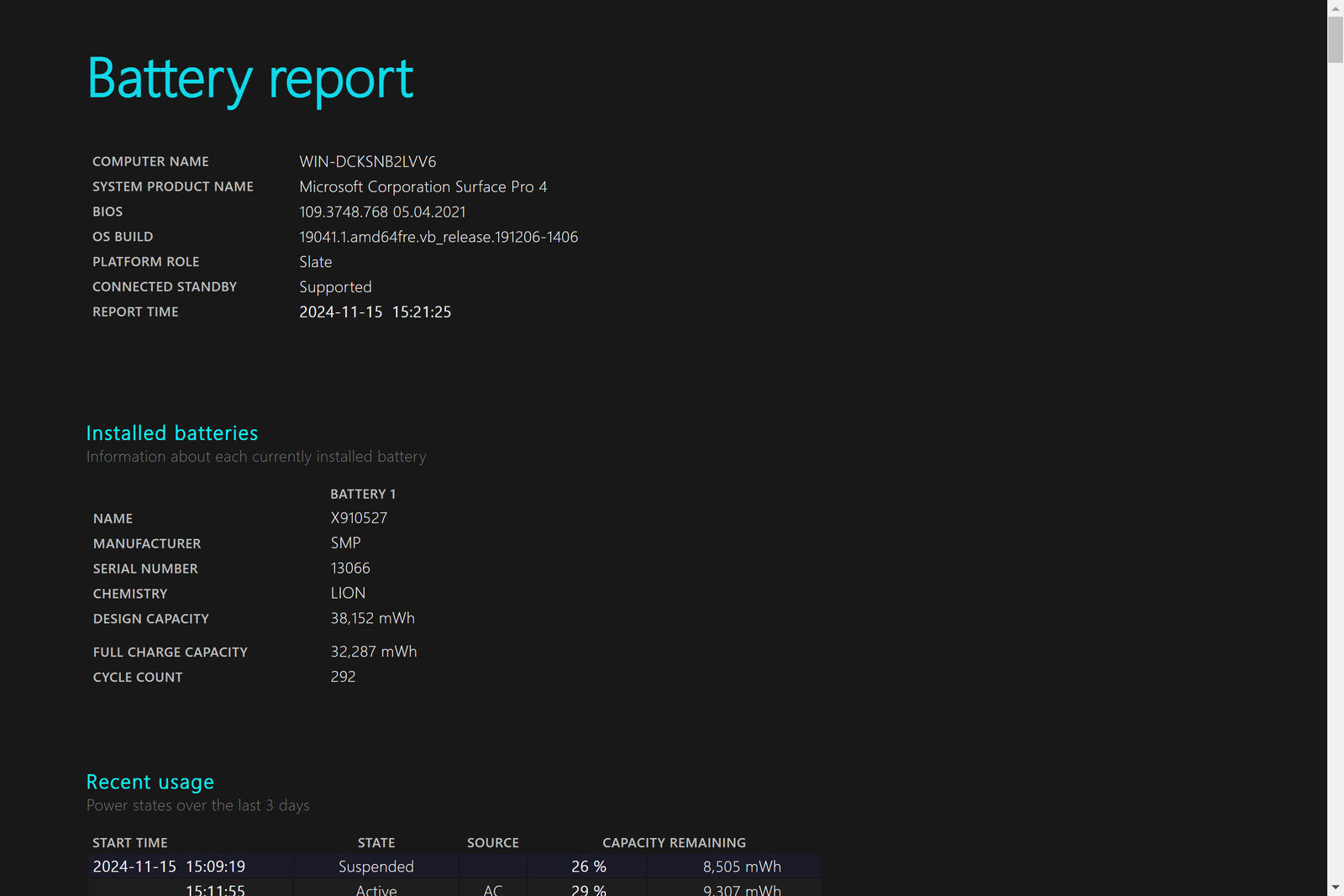This screenshot has width=1344, height=896.
Task: Click the Battery report page title
Action: (x=250, y=79)
